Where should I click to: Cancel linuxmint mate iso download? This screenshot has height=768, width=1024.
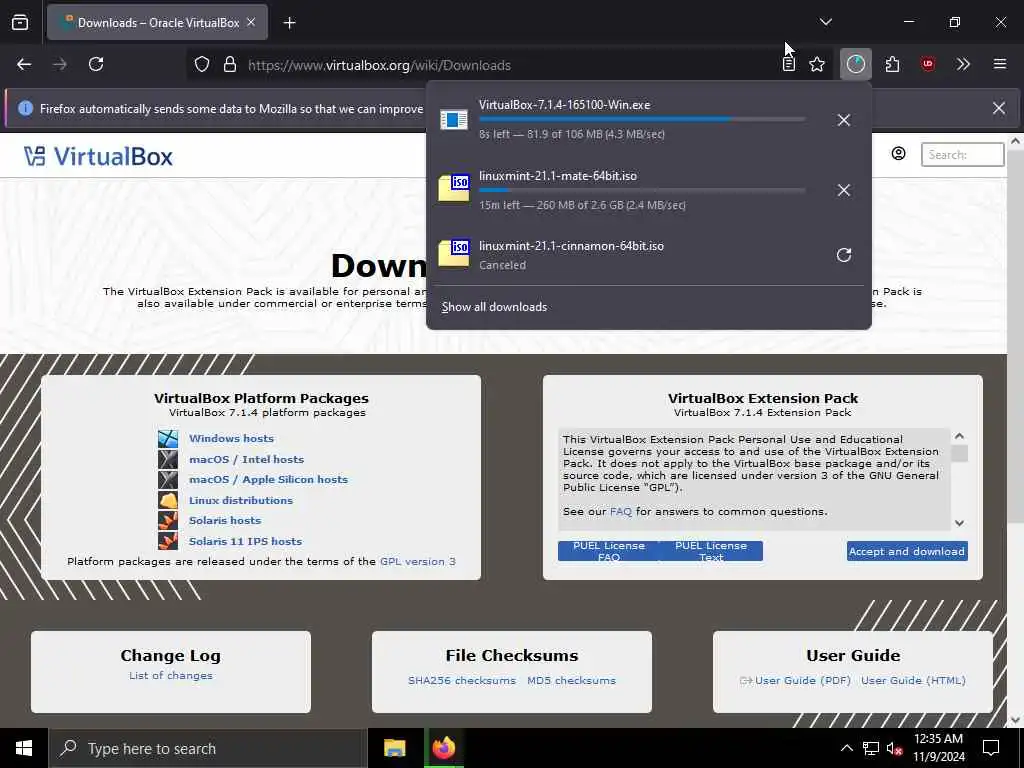coord(844,190)
